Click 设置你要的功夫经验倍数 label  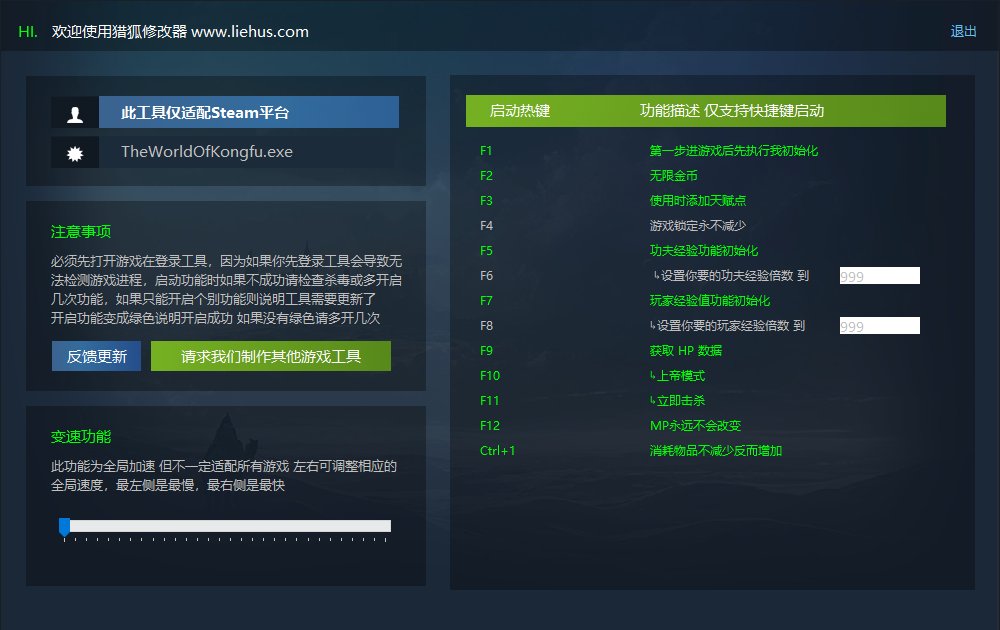pos(731,275)
